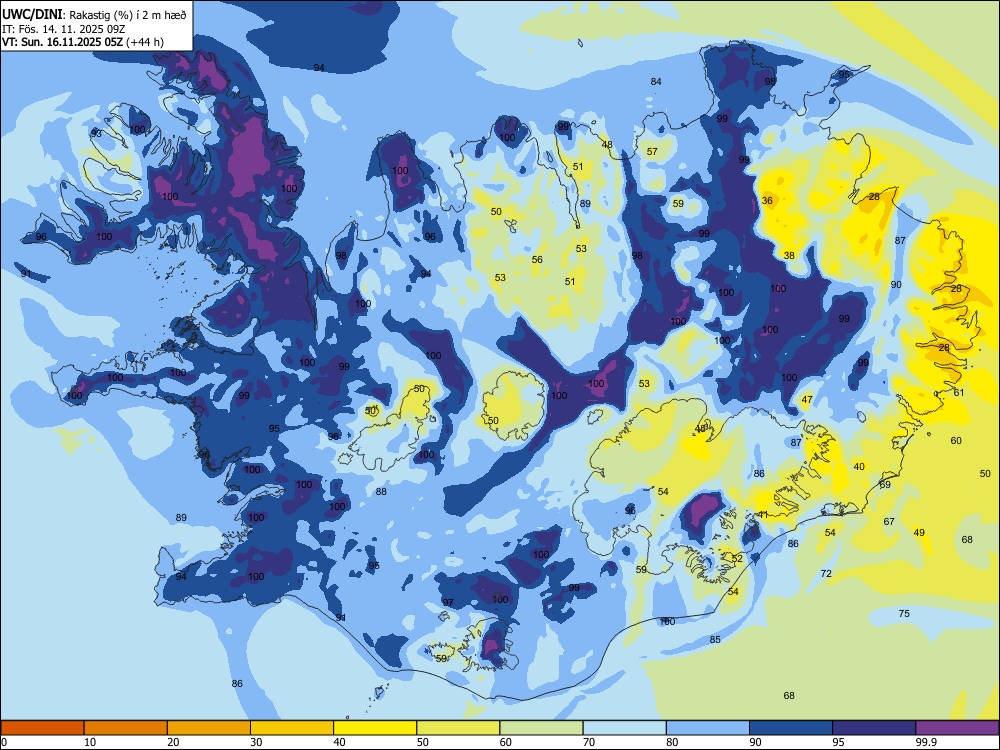
Task: Click the humidity value '41' on the map
Action: pos(763,515)
